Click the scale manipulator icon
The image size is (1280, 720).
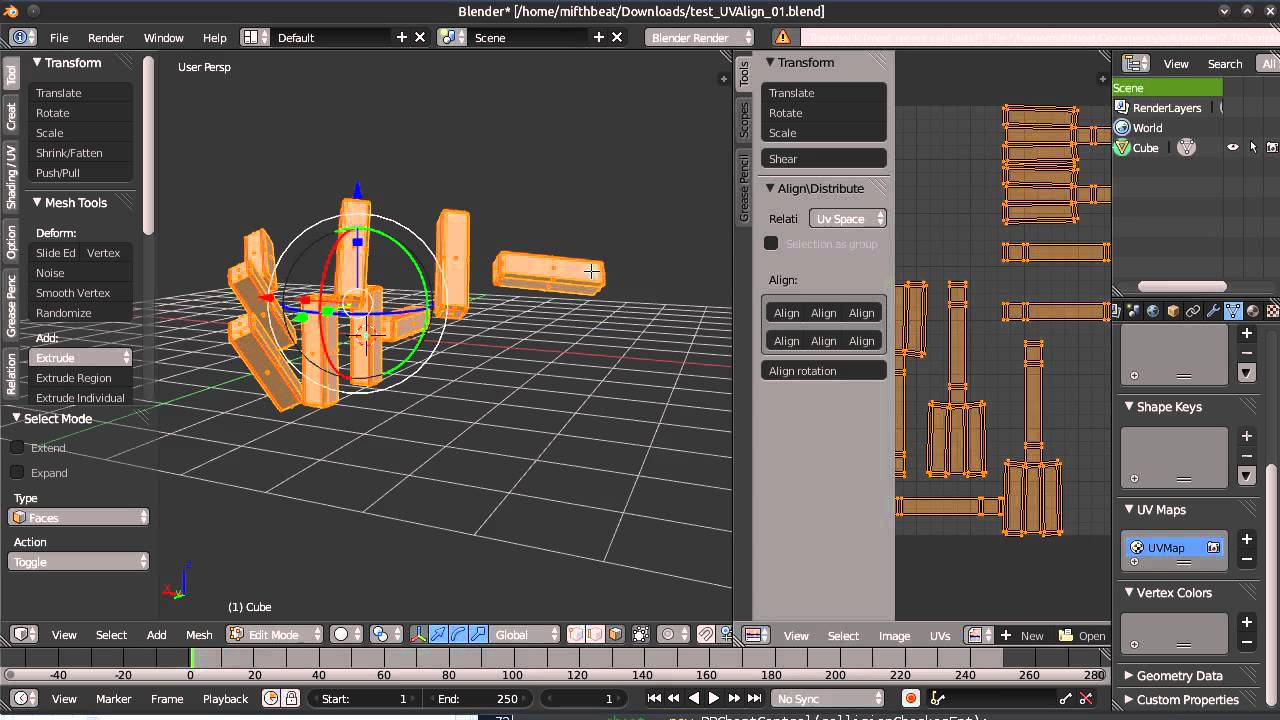point(478,634)
